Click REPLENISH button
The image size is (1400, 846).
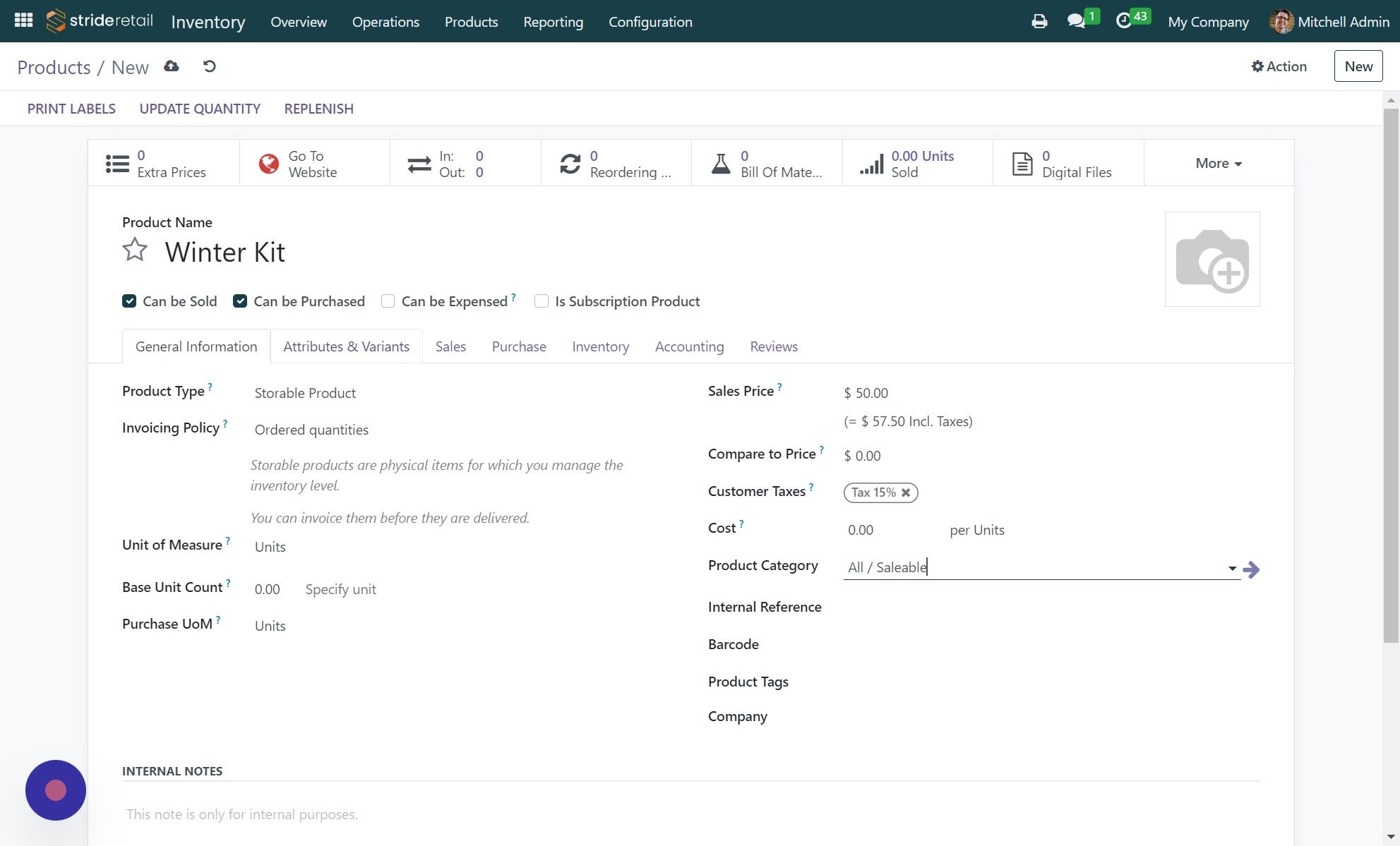318,109
